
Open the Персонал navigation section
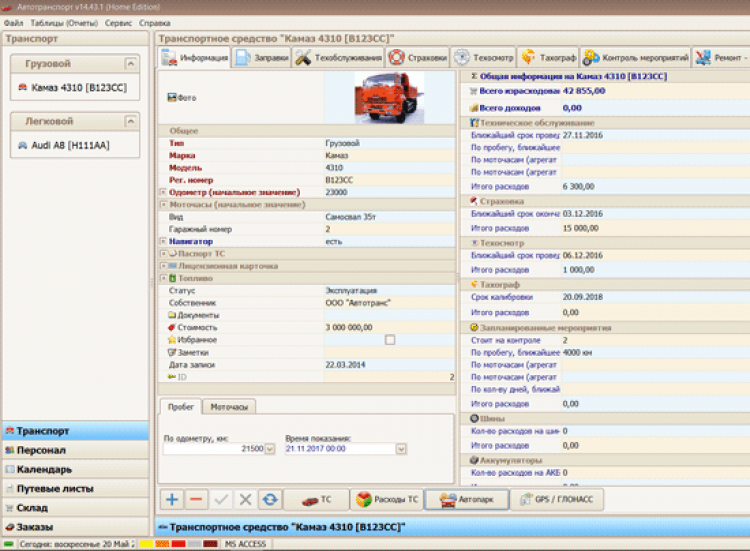[76, 450]
